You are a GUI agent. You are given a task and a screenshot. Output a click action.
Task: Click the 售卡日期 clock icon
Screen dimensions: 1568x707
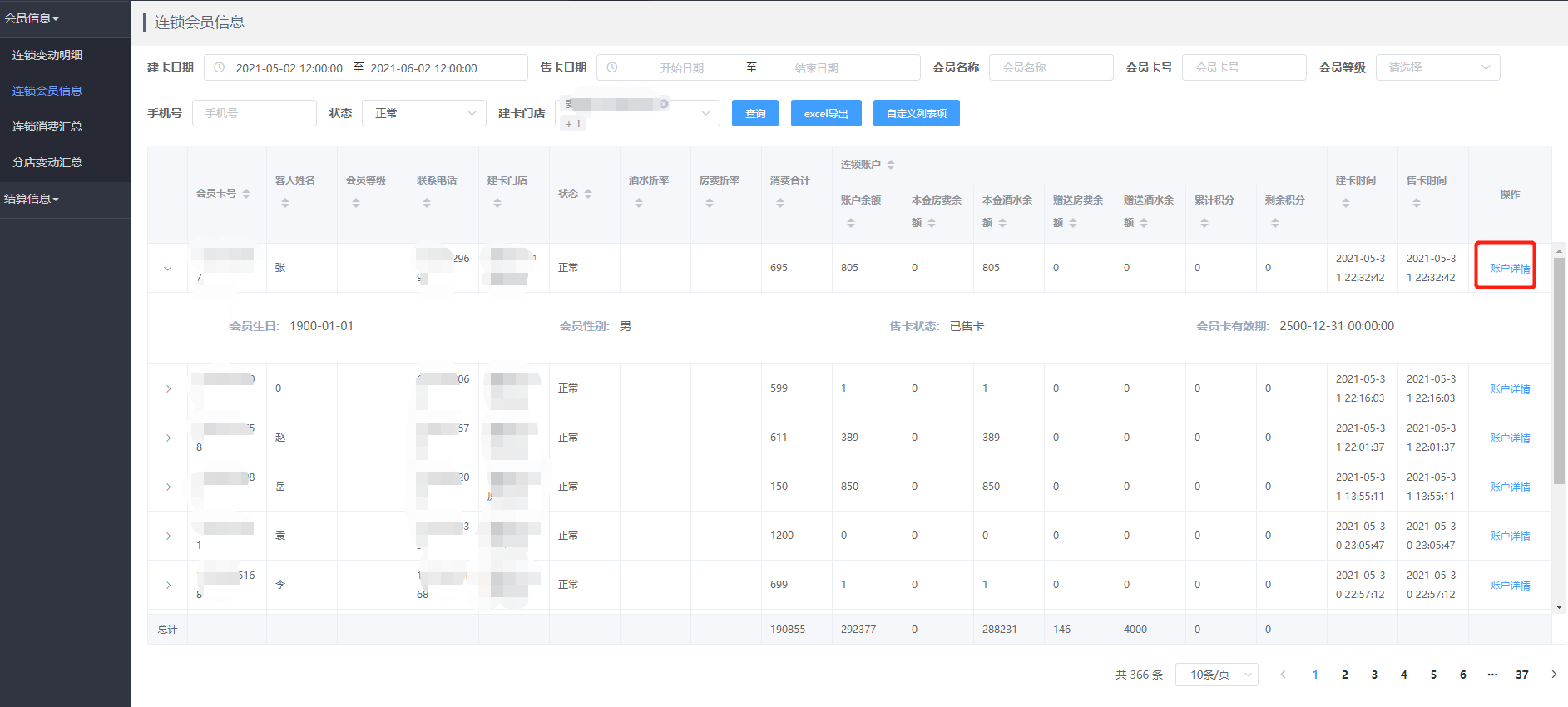611,67
